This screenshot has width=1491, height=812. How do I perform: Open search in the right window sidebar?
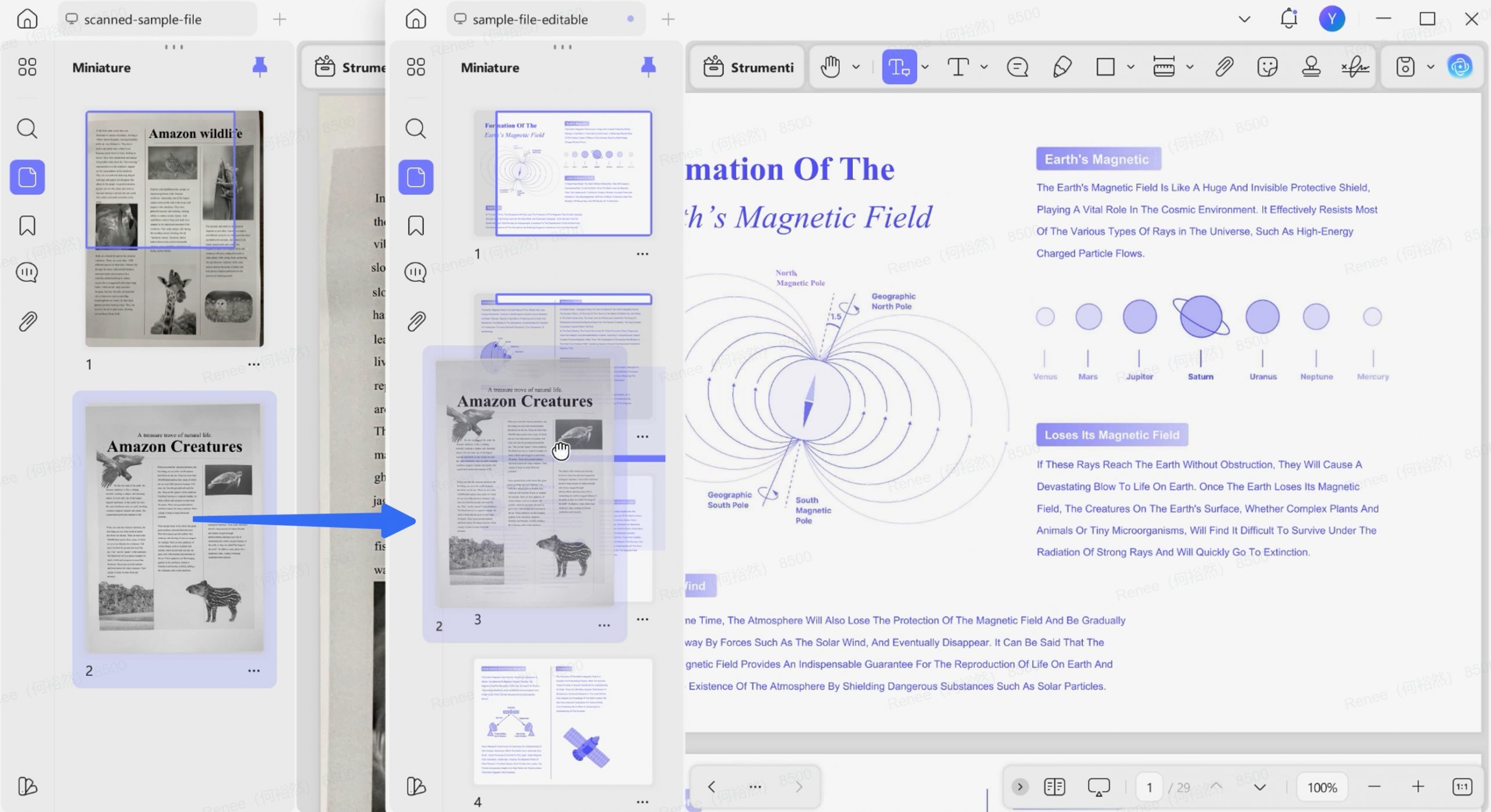416,129
